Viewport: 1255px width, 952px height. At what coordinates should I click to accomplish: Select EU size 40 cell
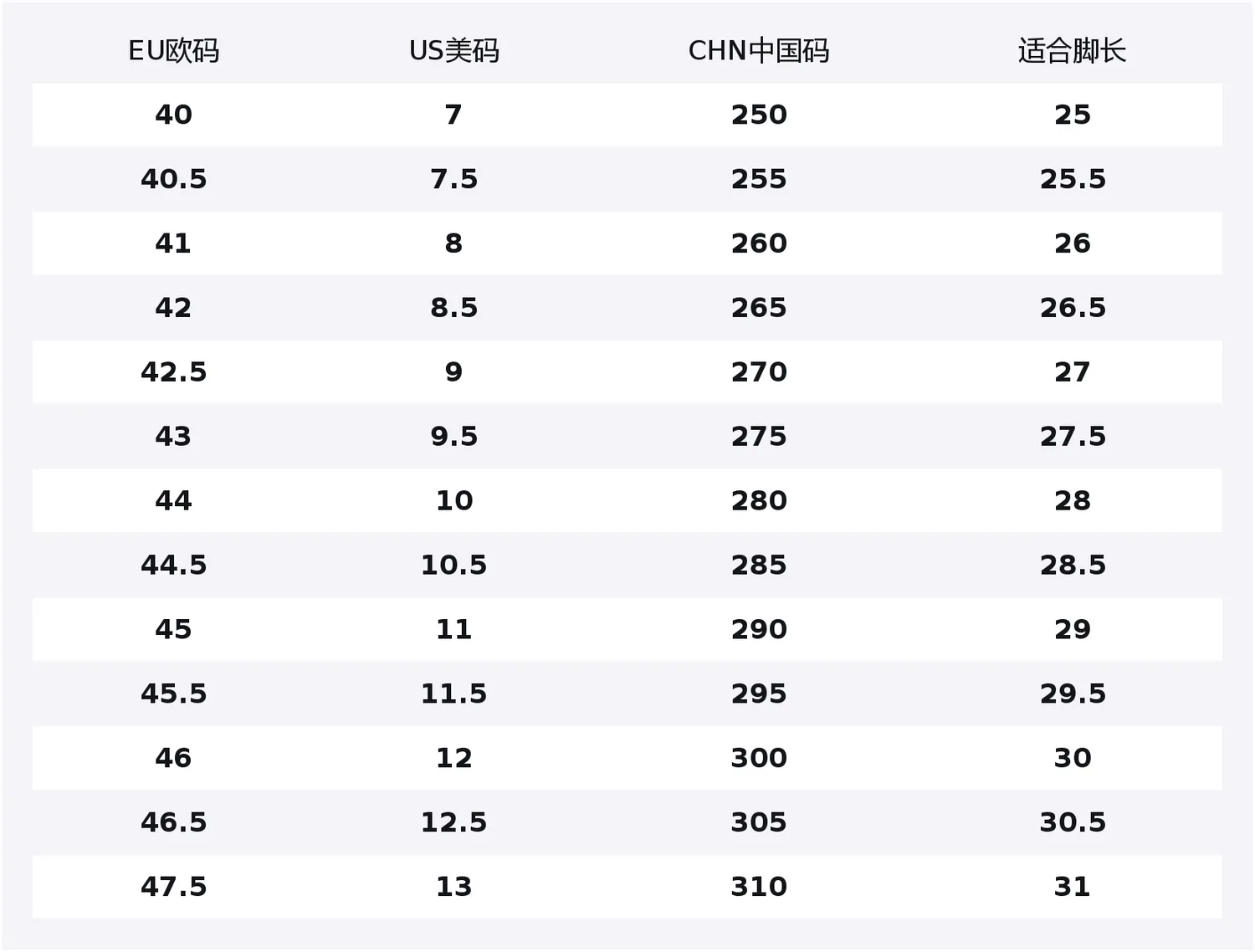pyautogui.click(x=173, y=115)
